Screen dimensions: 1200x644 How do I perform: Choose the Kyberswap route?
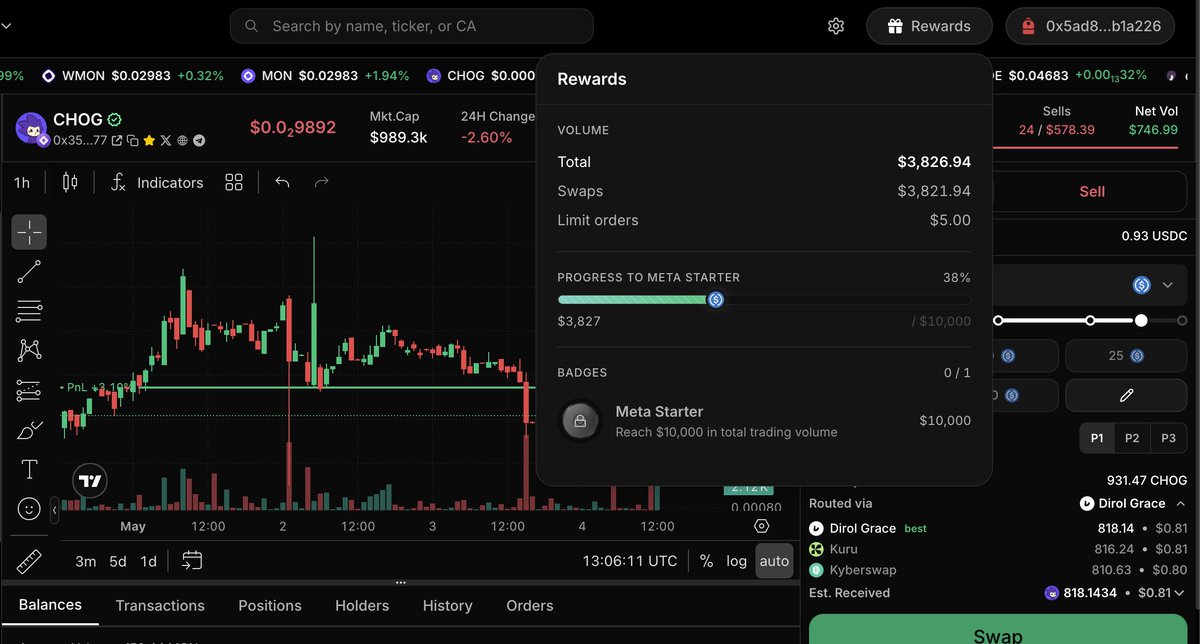click(x=997, y=570)
